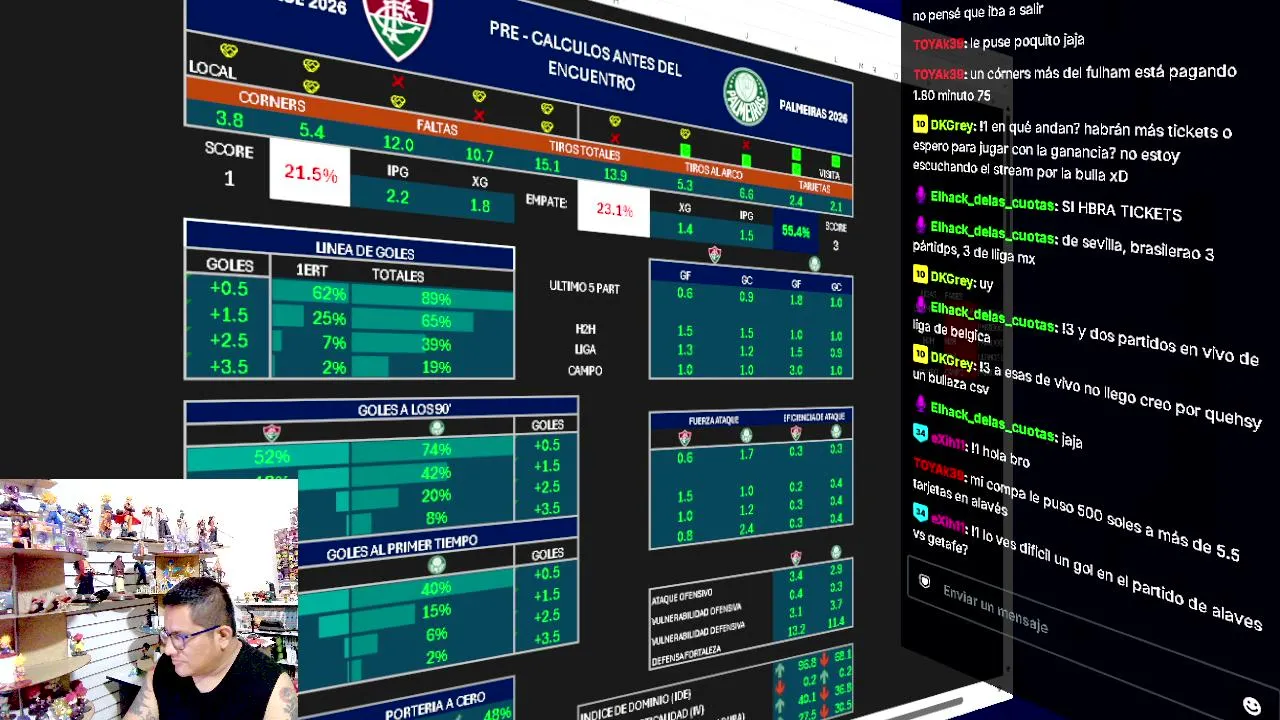1280x720 pixels.
Task: Click the H2H row label
Action: pyautogui.click(x=585, y=329)
